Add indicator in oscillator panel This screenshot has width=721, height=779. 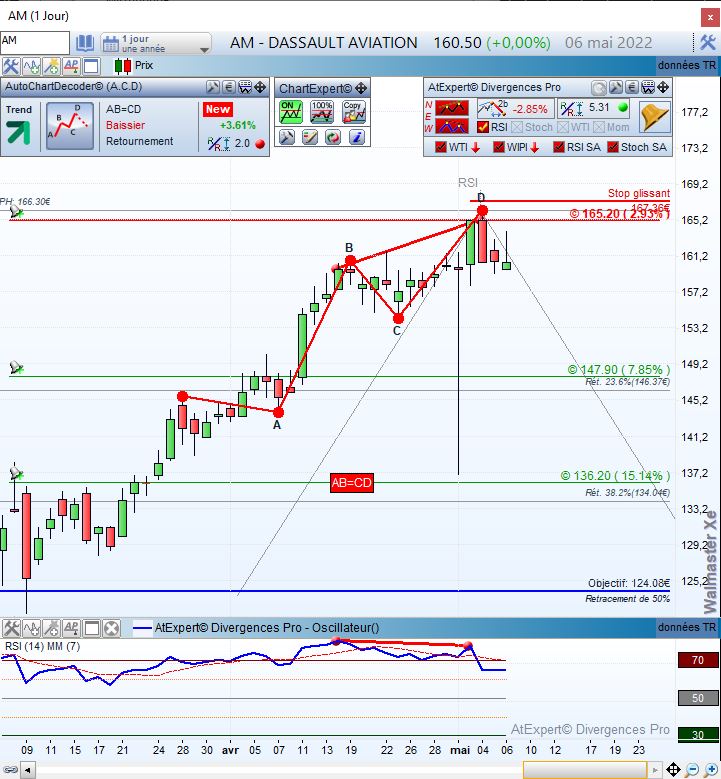click(32, 628)
